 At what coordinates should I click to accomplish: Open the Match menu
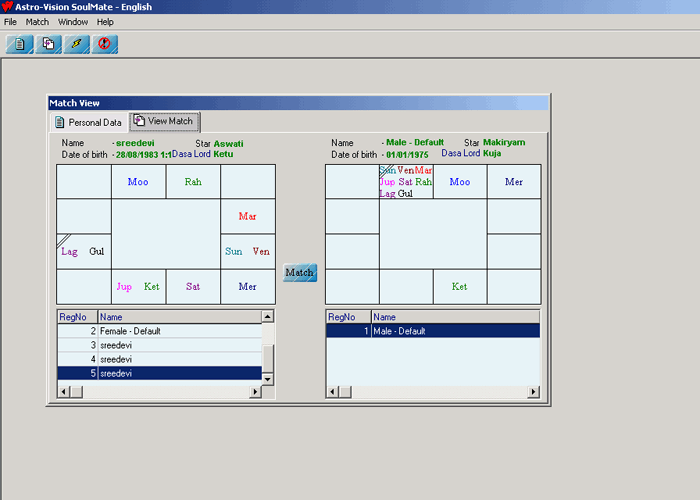tap(37, 22)
